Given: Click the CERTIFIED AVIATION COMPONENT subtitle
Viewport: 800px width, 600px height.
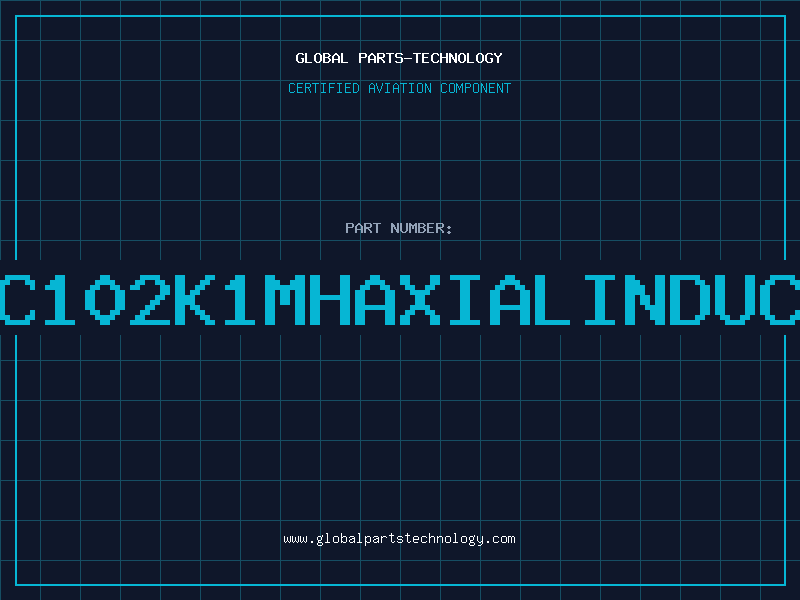Looking at the screenshot, I should 399,88.
